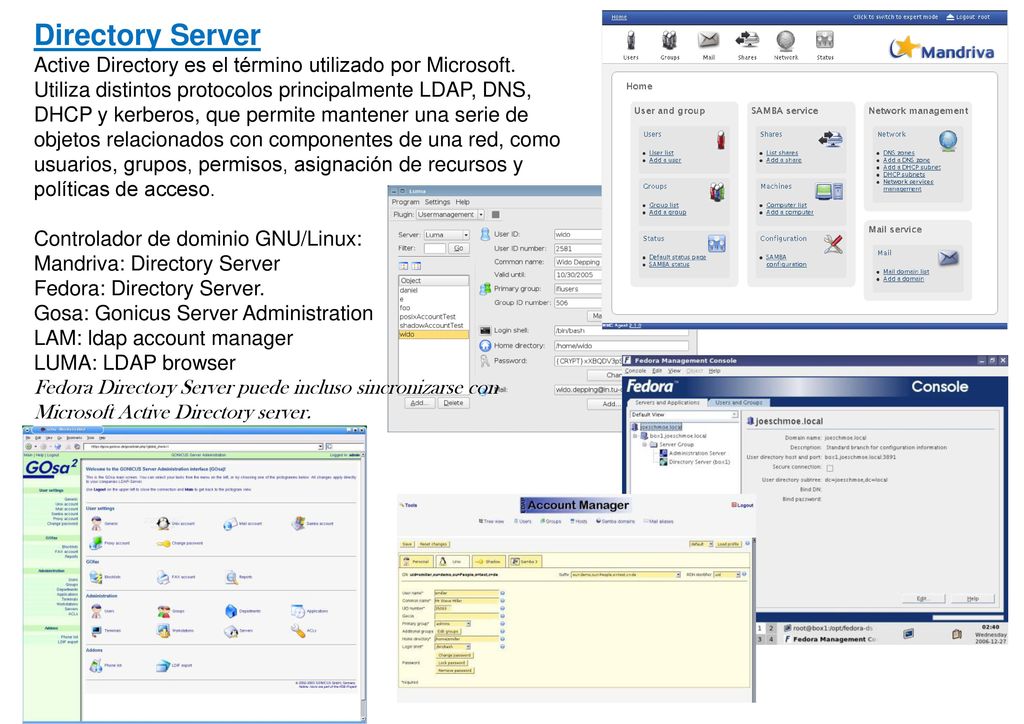Open the Blocklists icon in GOsa

(x=96, y=577)
